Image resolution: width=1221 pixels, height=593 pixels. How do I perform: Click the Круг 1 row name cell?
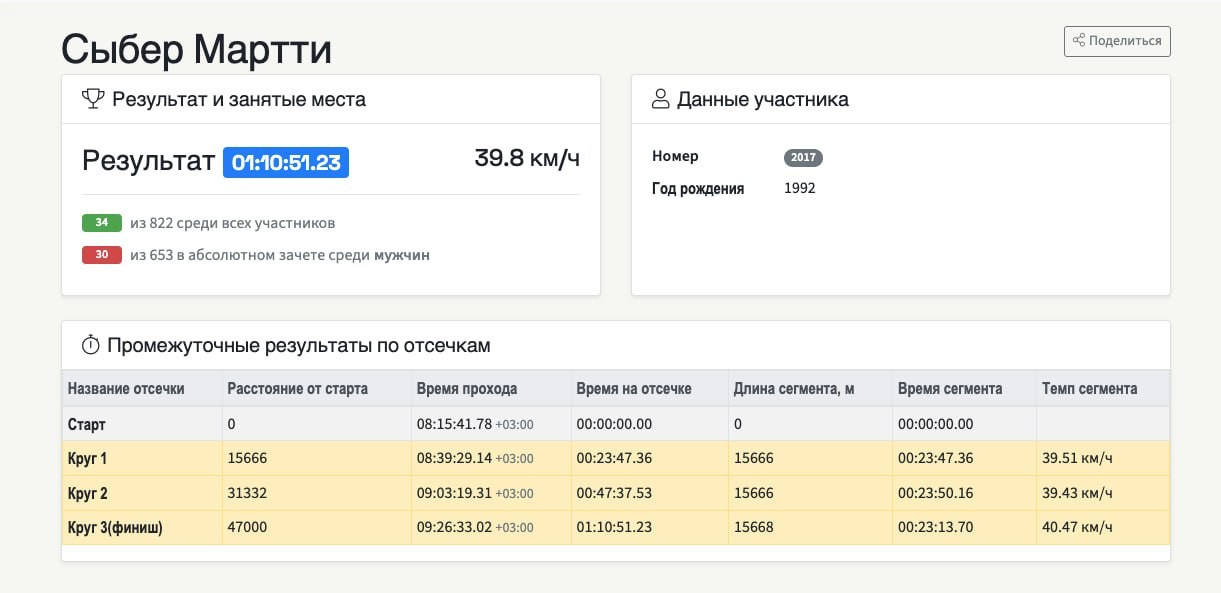[142, 459]
